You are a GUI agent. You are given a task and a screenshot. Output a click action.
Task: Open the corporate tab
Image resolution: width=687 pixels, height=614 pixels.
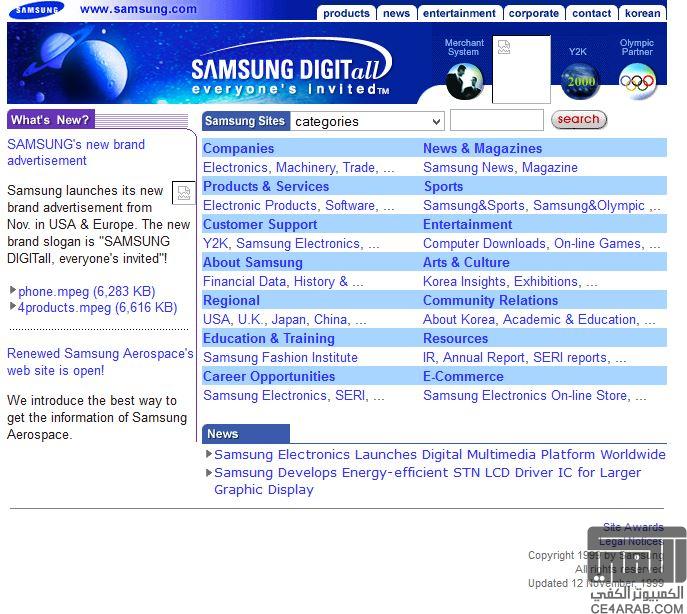click(x=534, y=13)
